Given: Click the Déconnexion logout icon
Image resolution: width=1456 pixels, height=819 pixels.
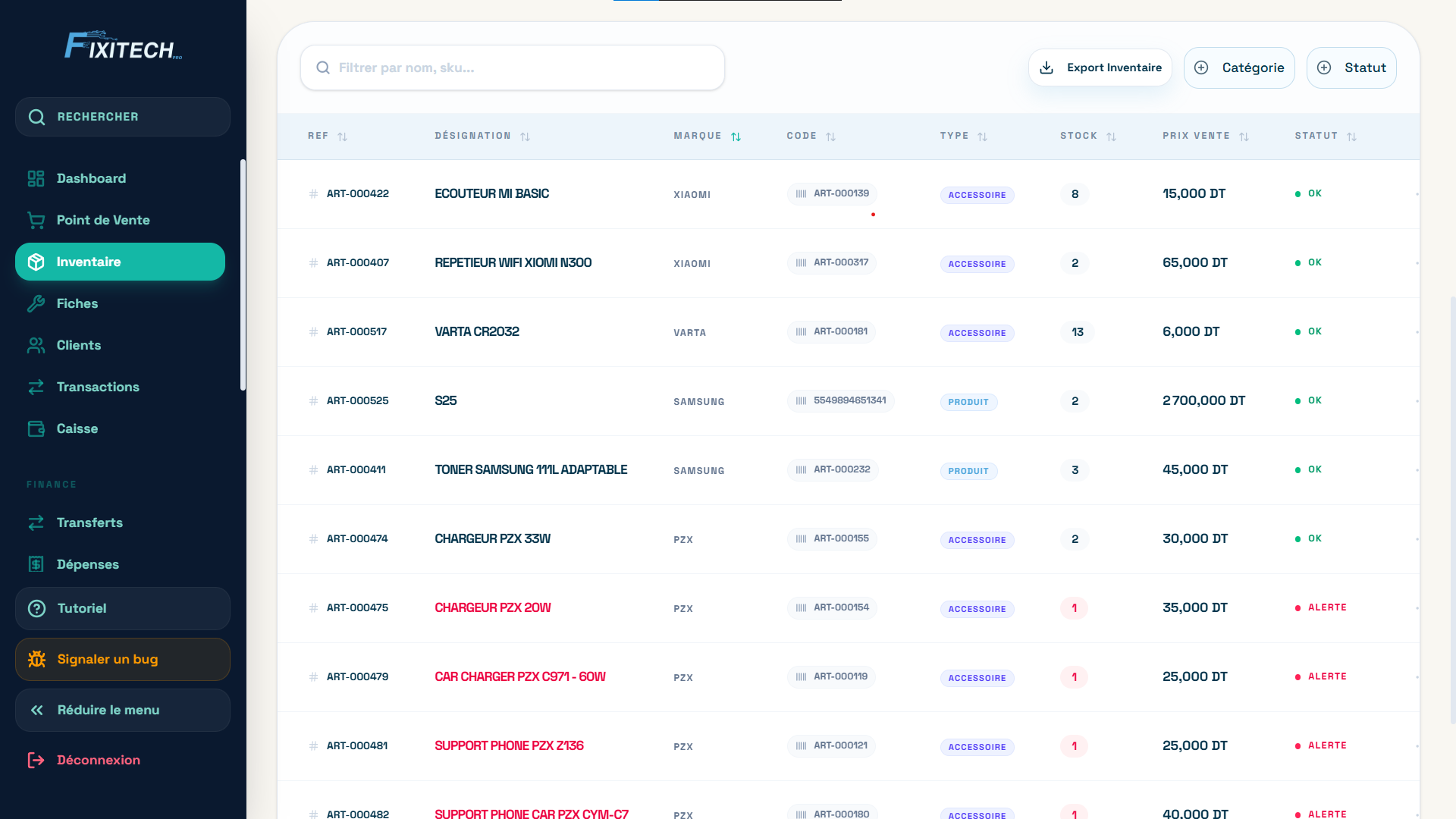Looking at the screenshot, I should tap(36, 760).
